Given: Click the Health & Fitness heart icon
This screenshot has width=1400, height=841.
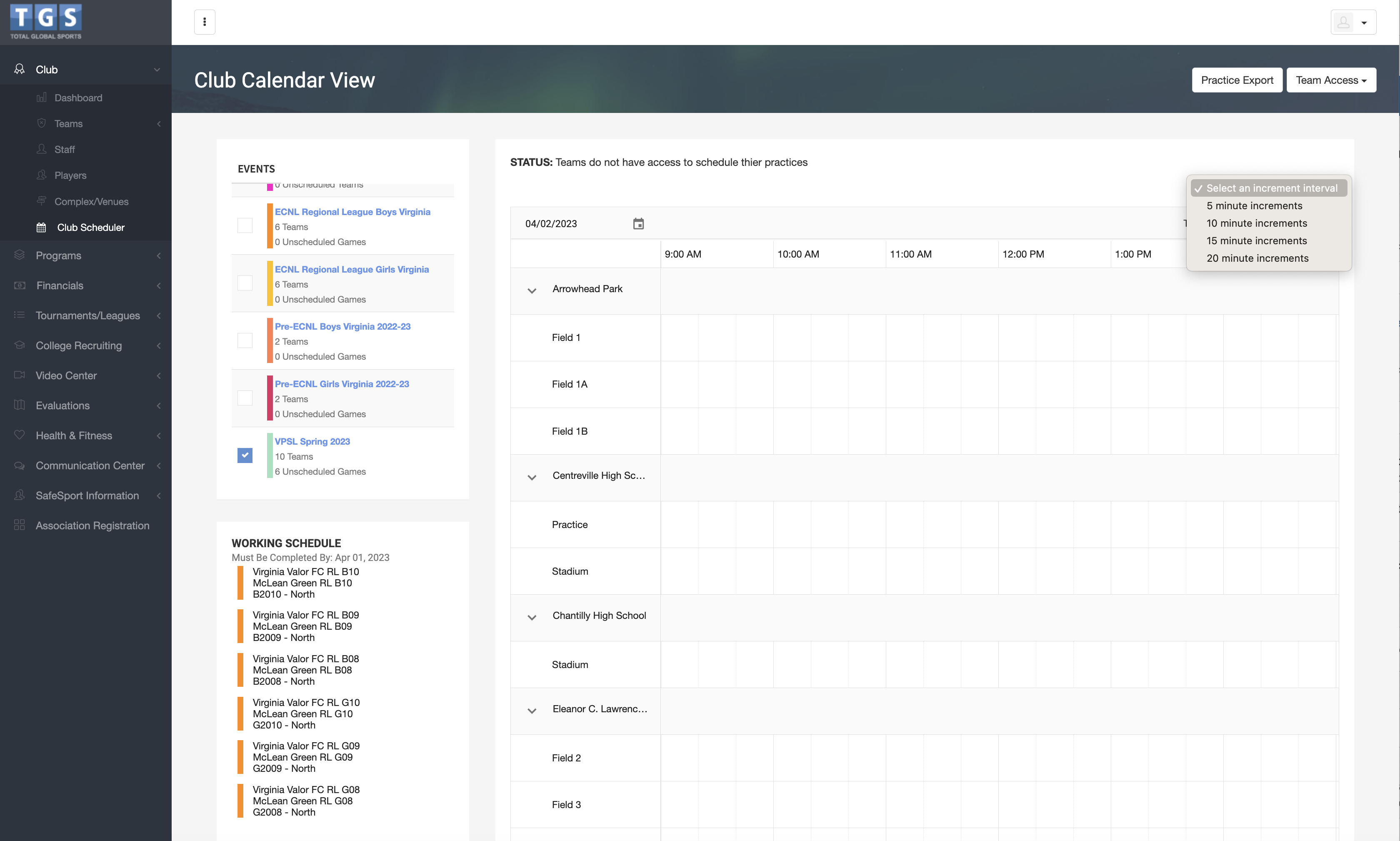Looking at the screenshot, I should 19,435.
